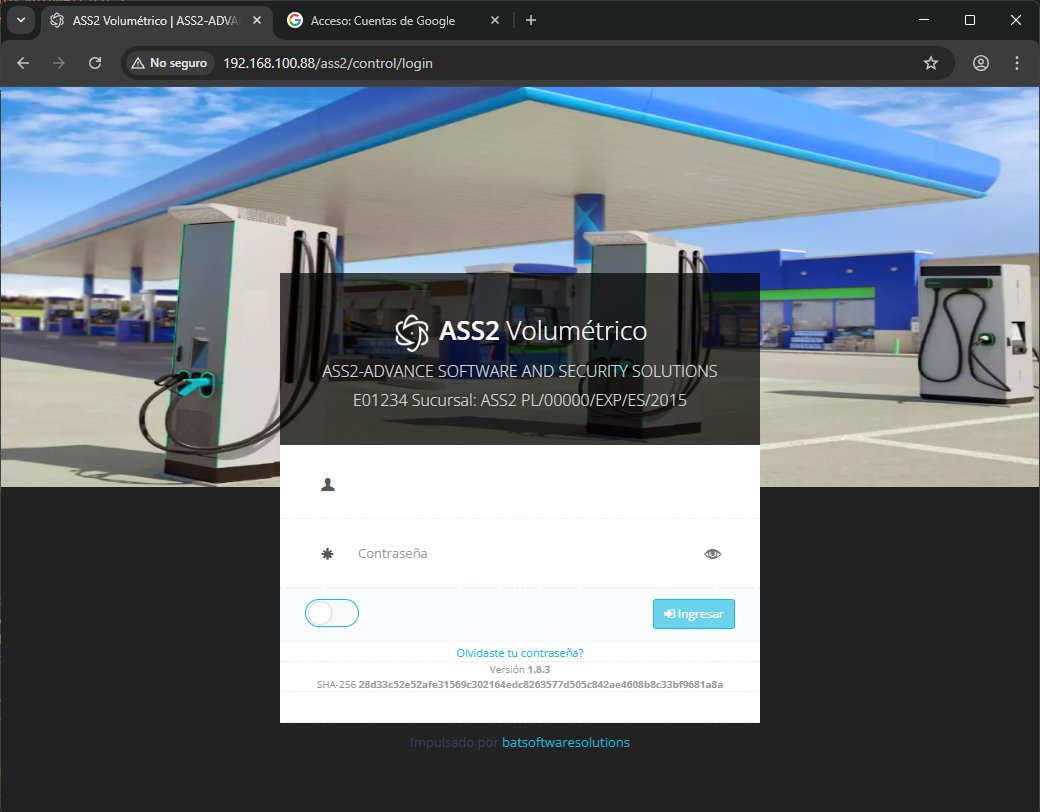Expand the tab search dropdown arrow
This screenshot has height=812, width=1040.
pos(20,20)
